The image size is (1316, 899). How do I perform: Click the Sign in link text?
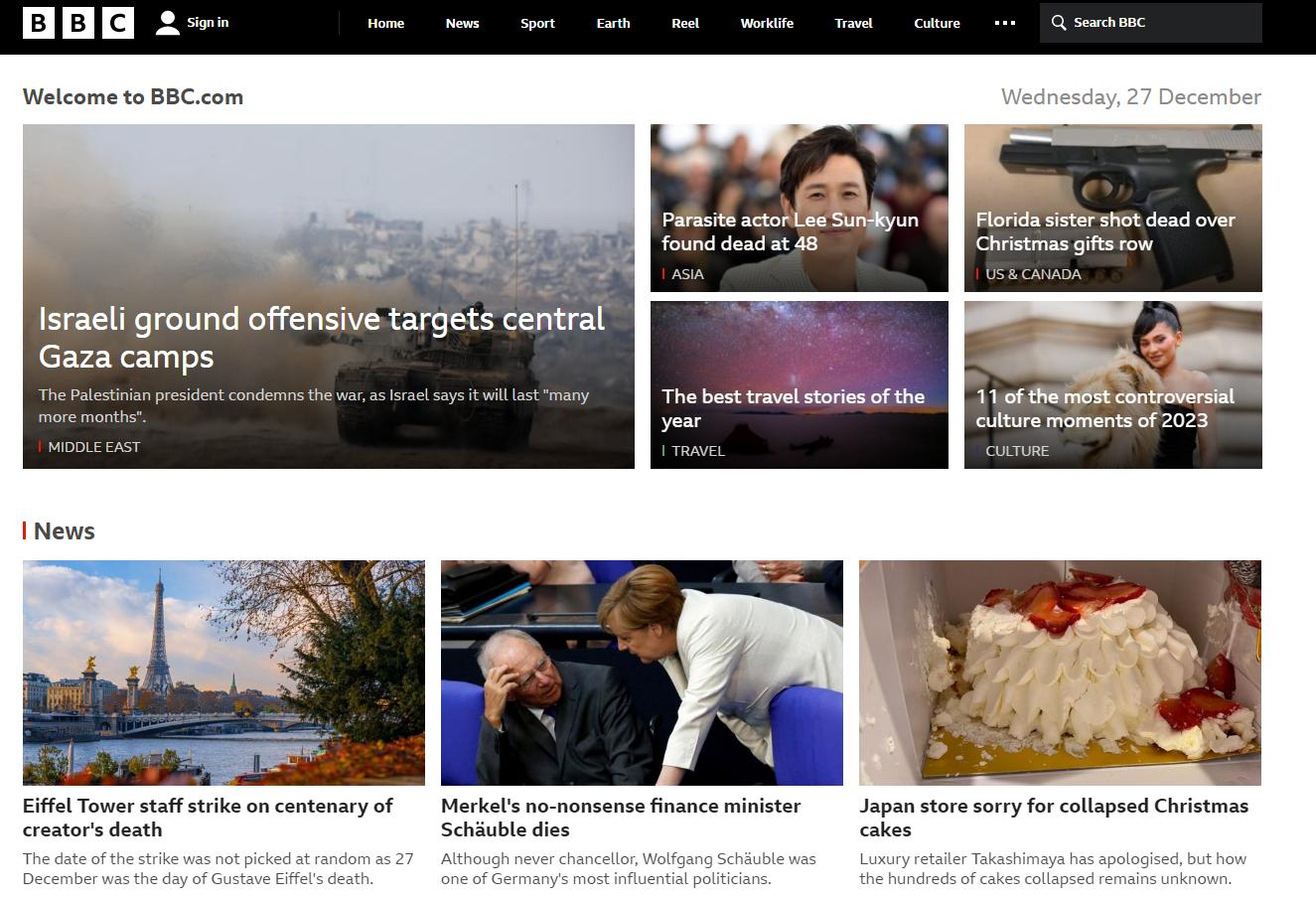click(x=208, y=22)
